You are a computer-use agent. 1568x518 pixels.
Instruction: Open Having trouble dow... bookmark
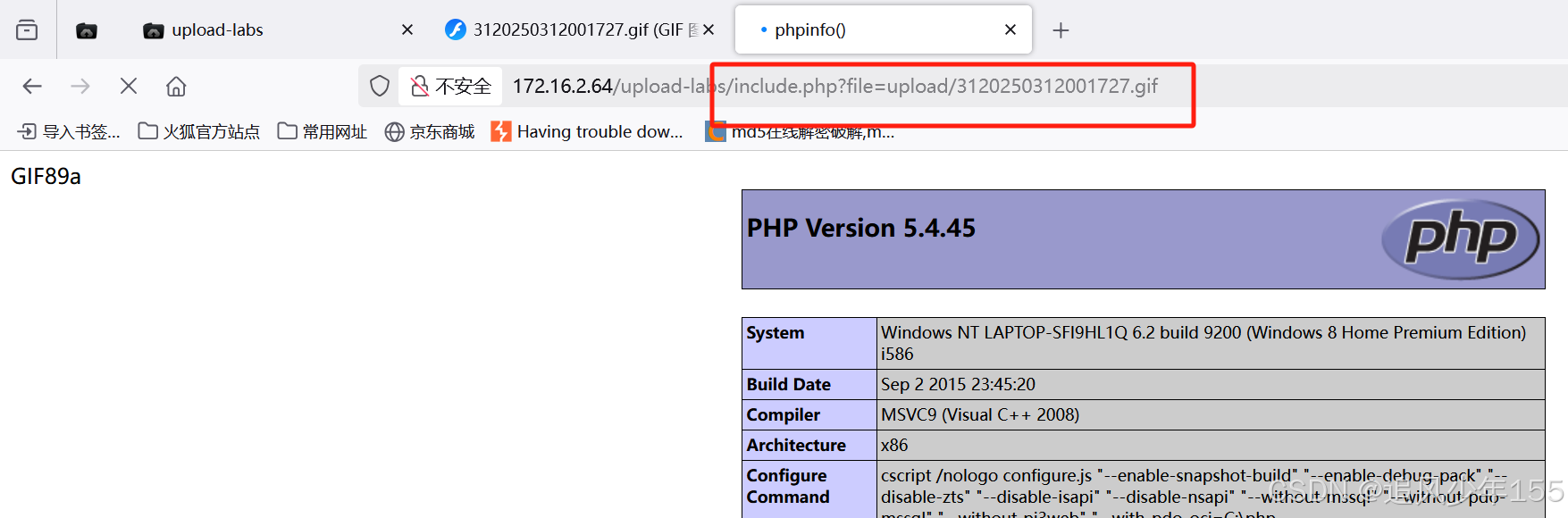click(x=587, y=132)
